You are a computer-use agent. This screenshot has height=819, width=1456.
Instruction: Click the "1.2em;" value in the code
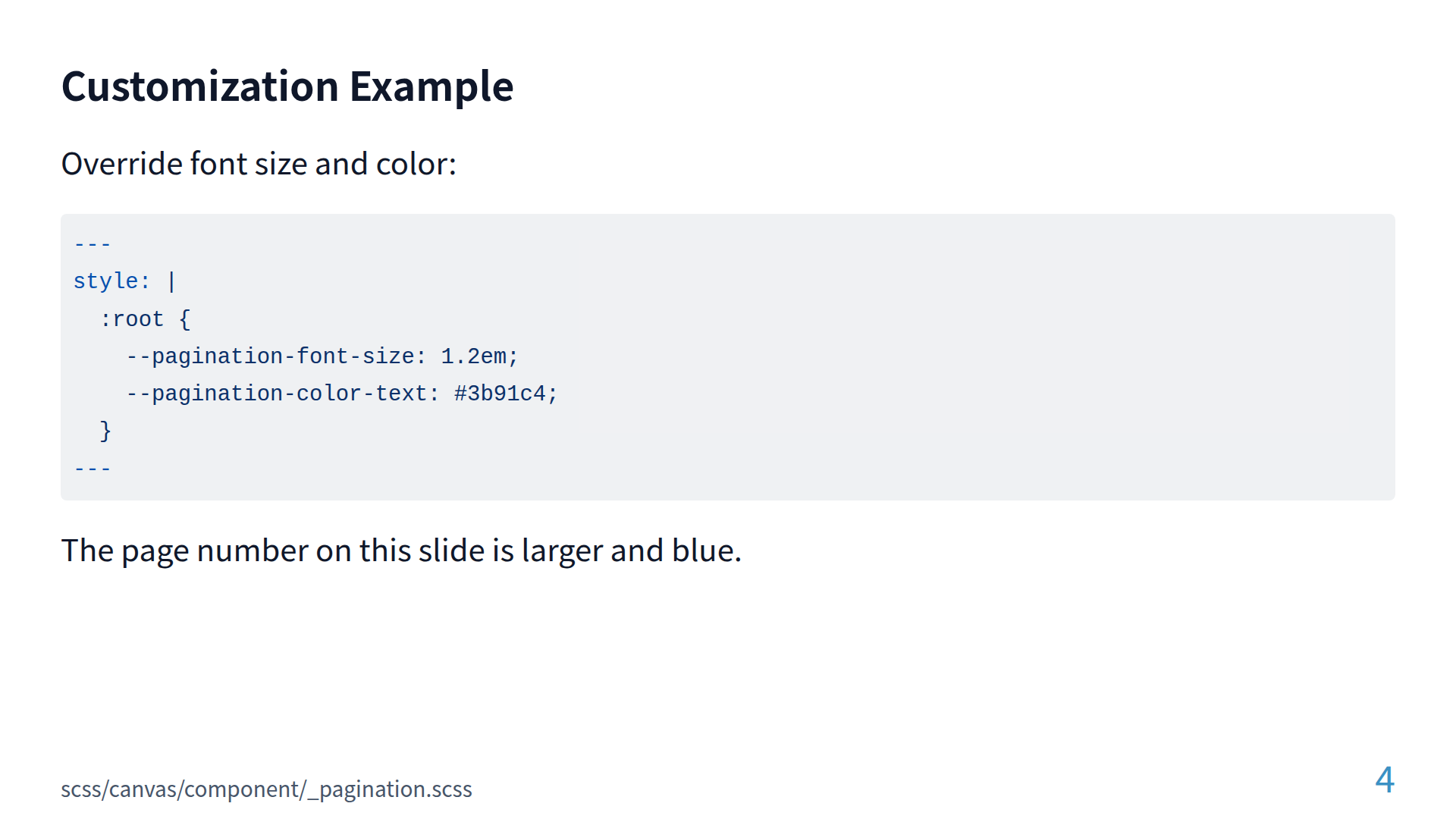(479, 356)
